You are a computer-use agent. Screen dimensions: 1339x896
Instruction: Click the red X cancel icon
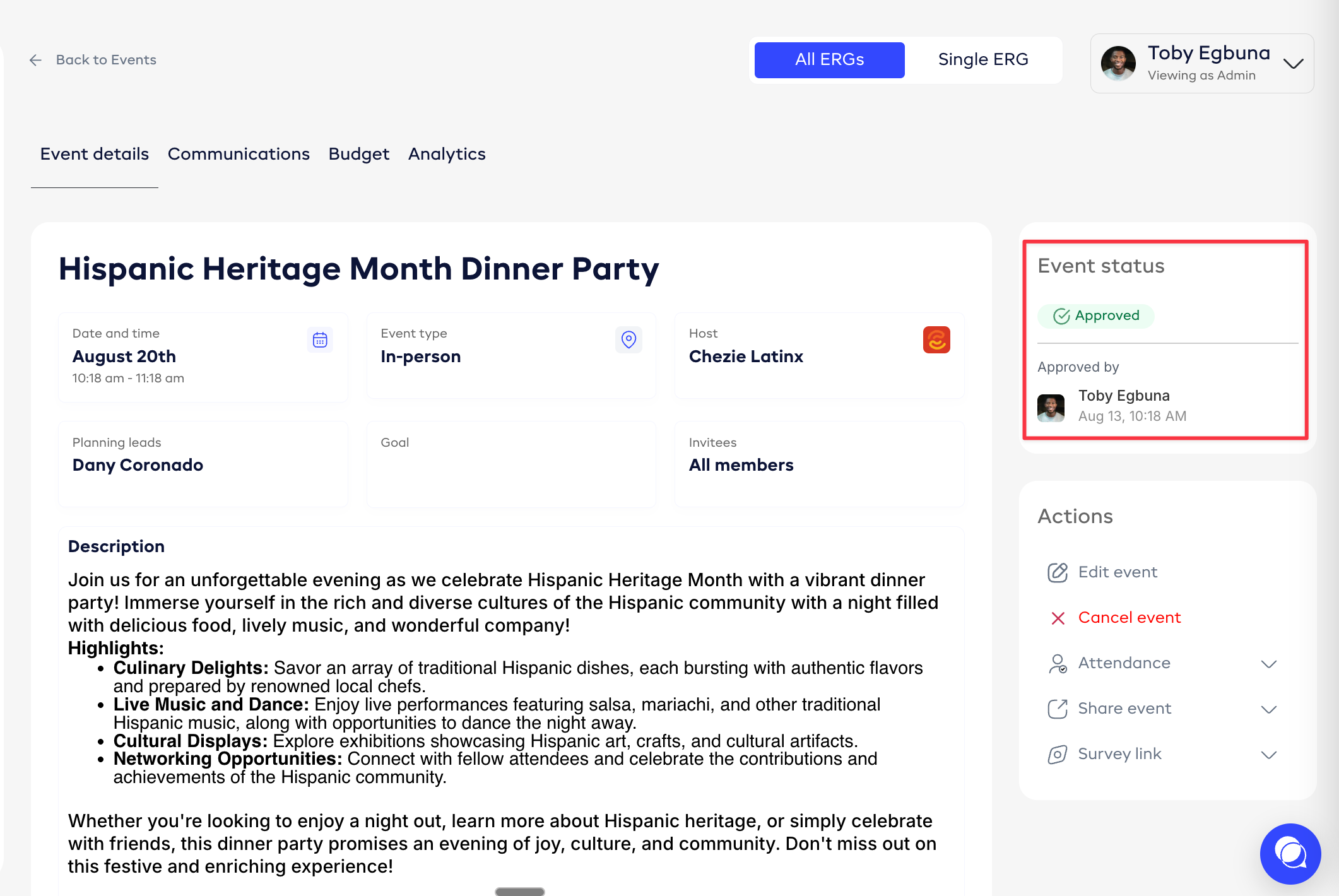(x=1058, y=618)
